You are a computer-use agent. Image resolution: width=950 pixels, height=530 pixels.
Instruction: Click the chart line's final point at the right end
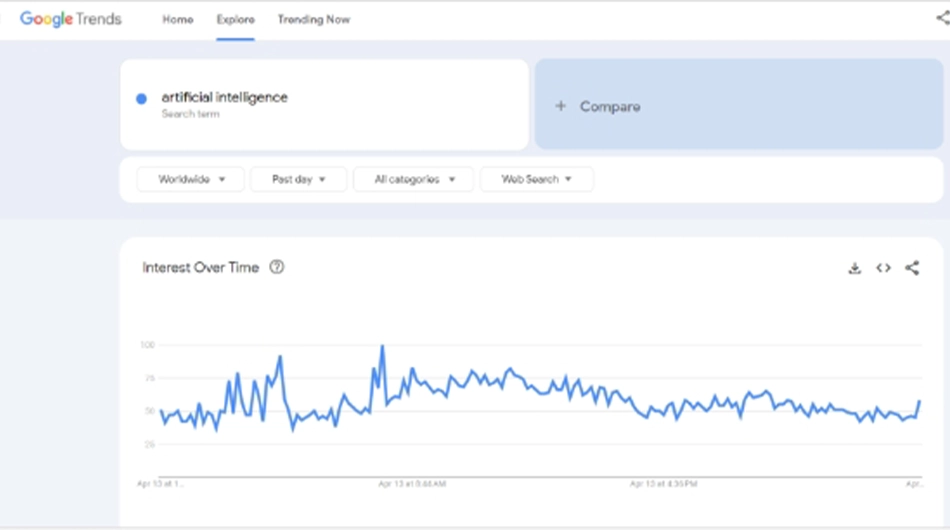click(x=920, y=401)
